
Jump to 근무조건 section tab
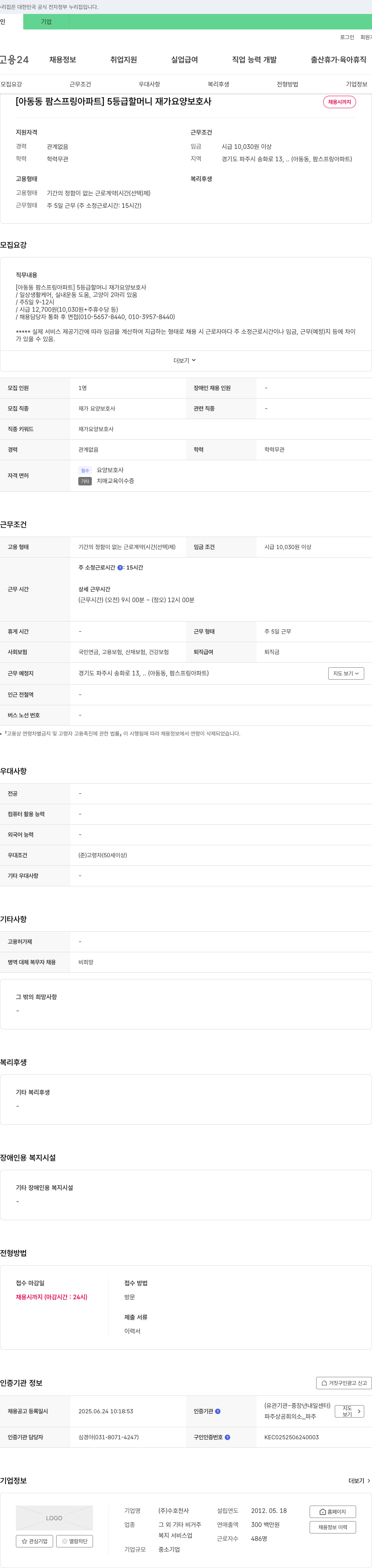80,84
